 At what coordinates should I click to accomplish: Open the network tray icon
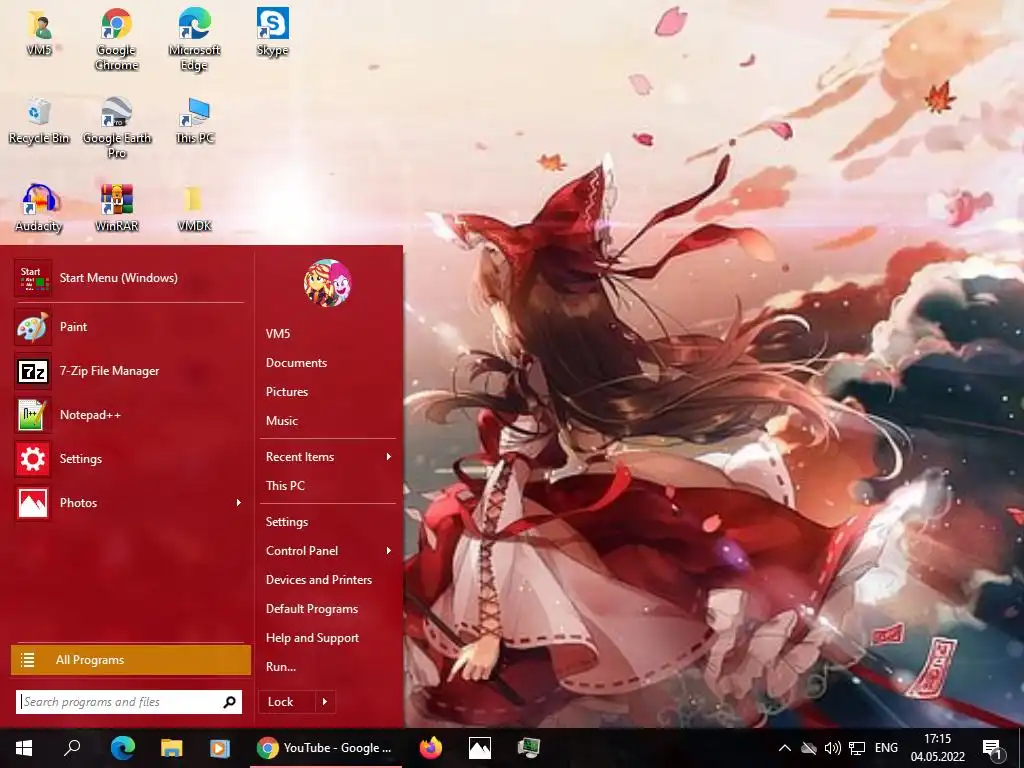[x=857, y=748]
